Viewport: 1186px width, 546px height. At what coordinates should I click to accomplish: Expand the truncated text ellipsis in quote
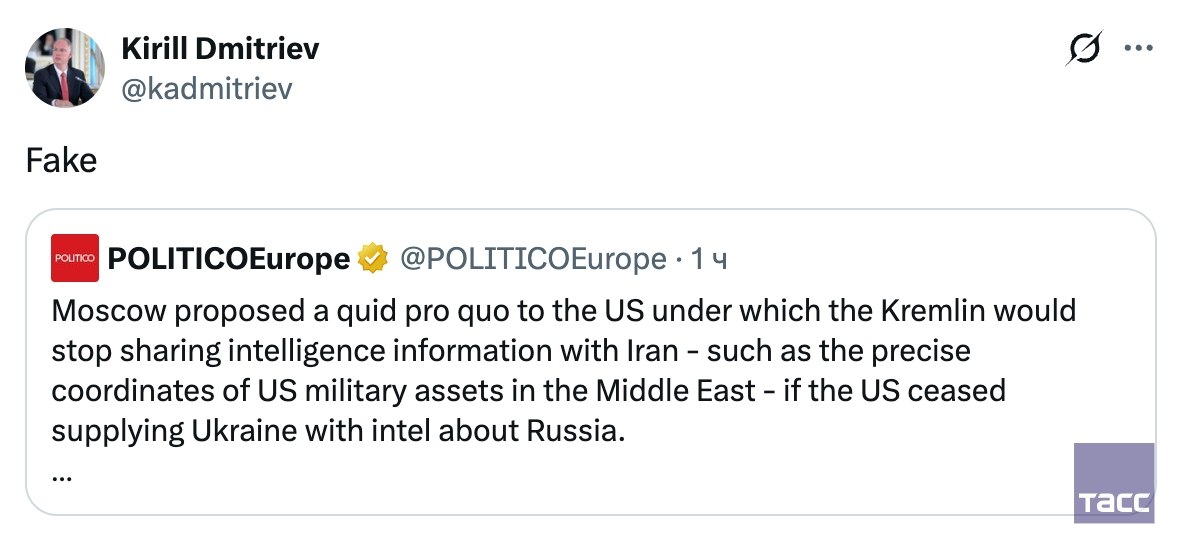(x=61, y=476)
